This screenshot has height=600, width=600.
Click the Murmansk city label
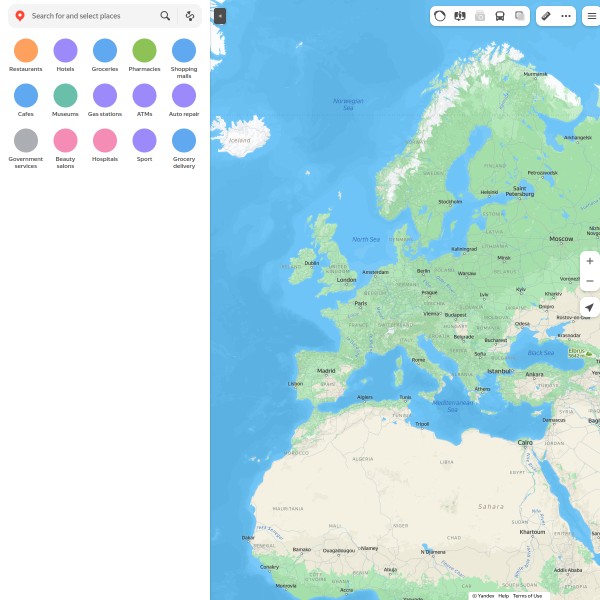click(535, 74)
